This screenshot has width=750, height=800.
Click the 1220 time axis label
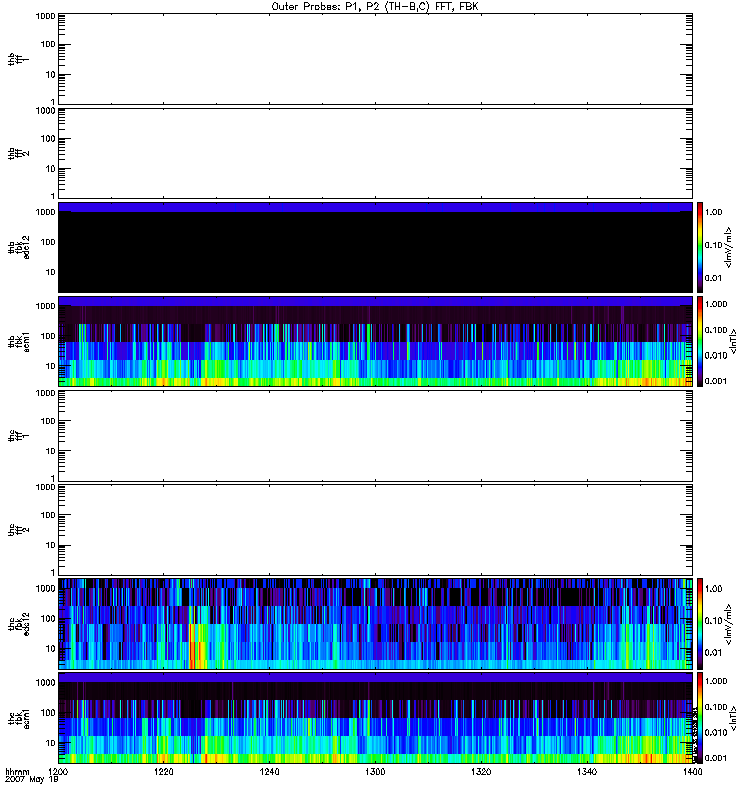(164, 774)
